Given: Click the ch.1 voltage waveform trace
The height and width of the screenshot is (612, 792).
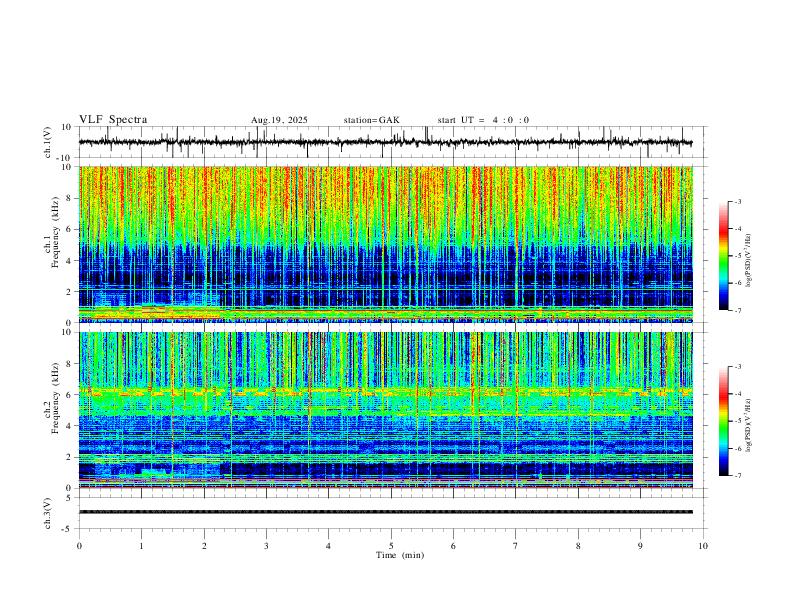Looking at the screenshot, I should click(385, 142).
